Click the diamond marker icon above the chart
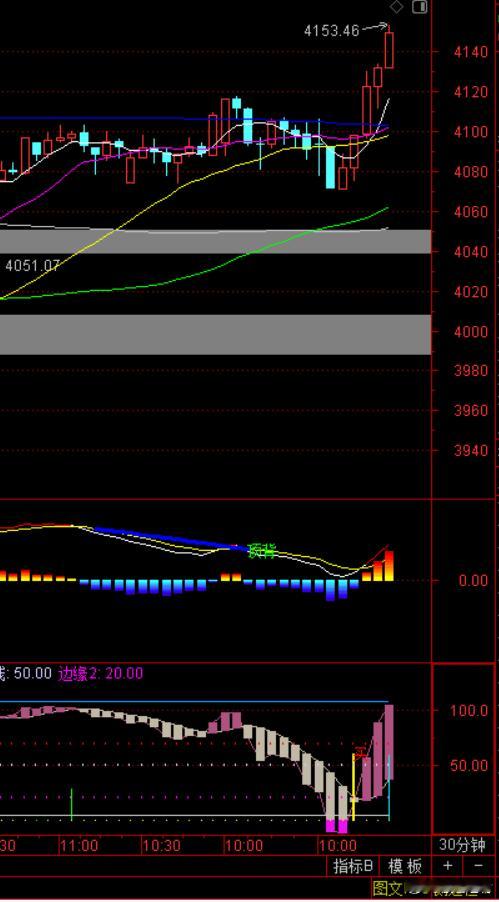The height and width of the screenshot is (902, 499). [397, 7]
